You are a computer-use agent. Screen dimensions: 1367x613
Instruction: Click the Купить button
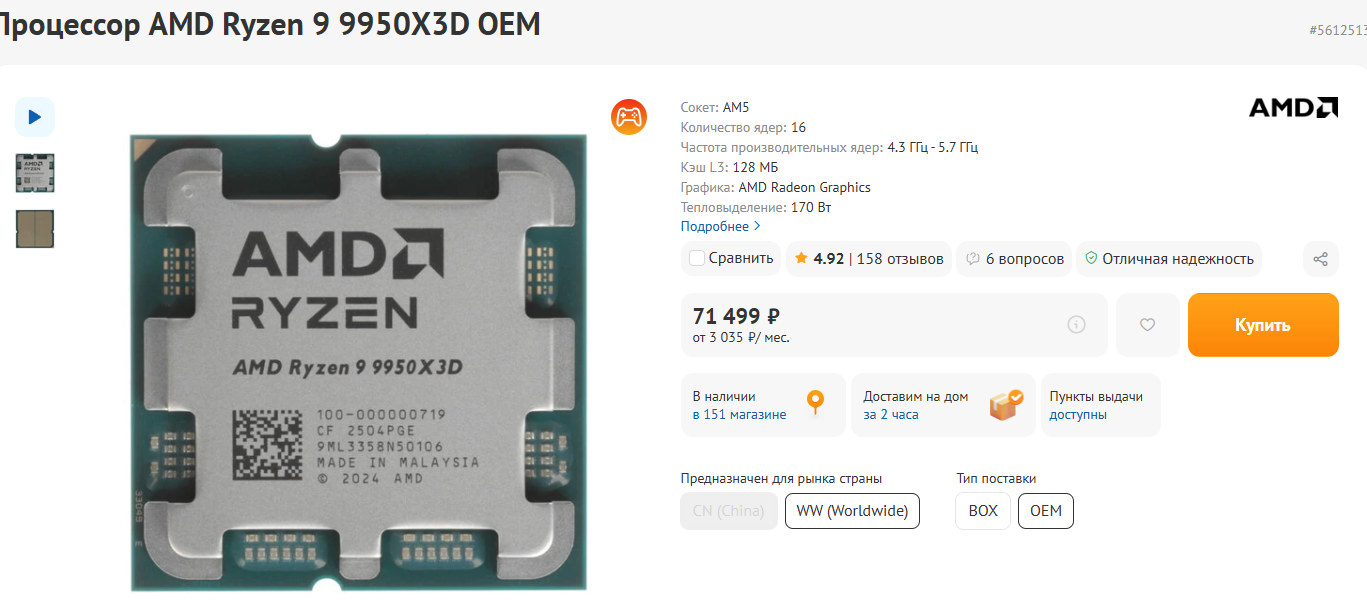[1263, 324]
